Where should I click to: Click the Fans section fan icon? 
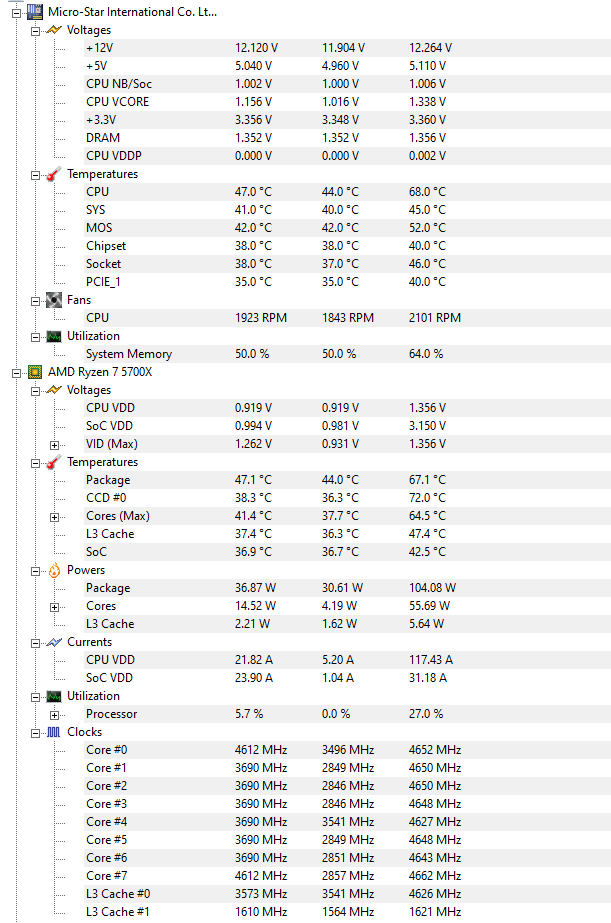54,300
